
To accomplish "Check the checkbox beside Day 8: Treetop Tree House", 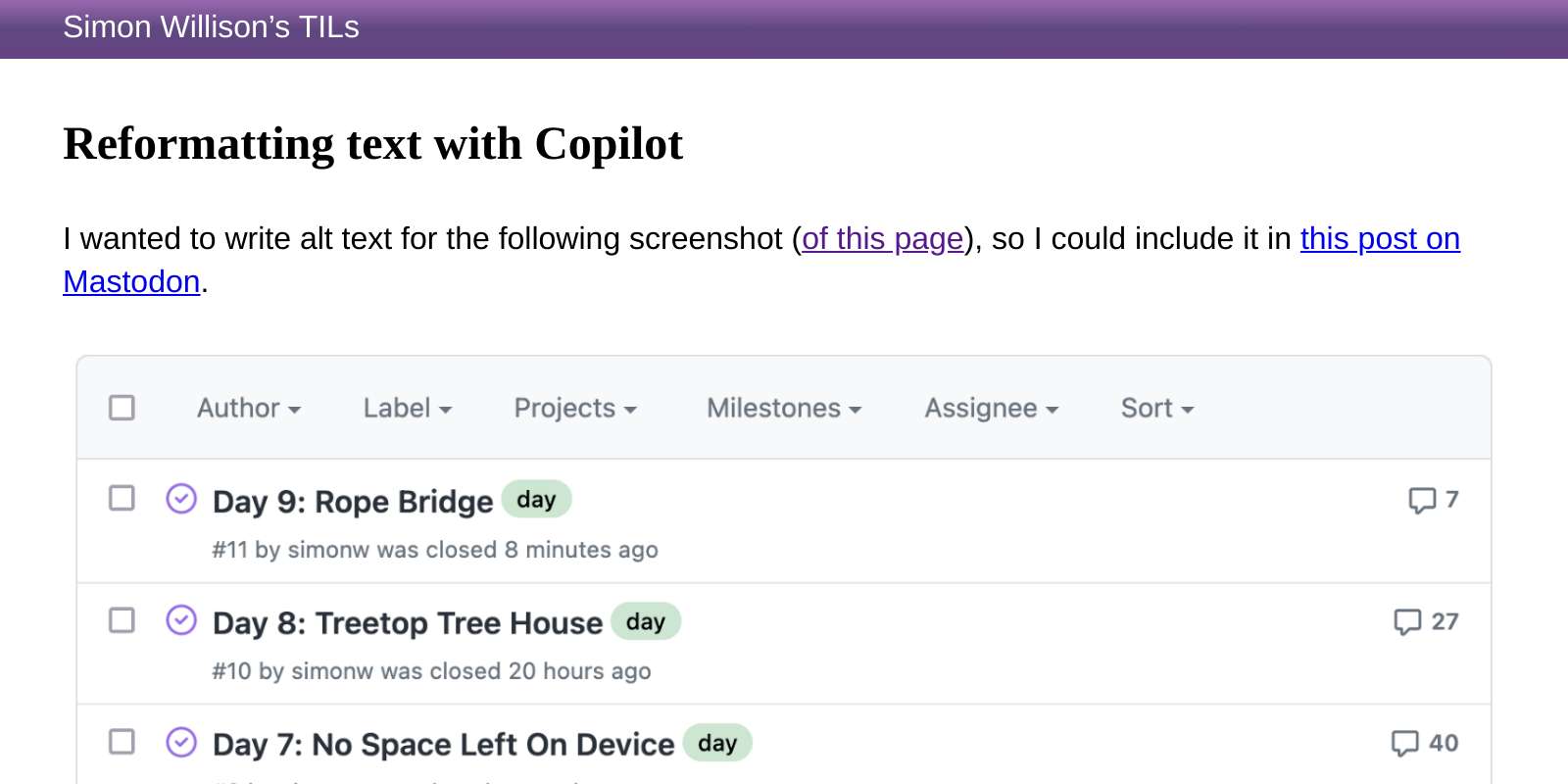I will (x=122, y=619).
